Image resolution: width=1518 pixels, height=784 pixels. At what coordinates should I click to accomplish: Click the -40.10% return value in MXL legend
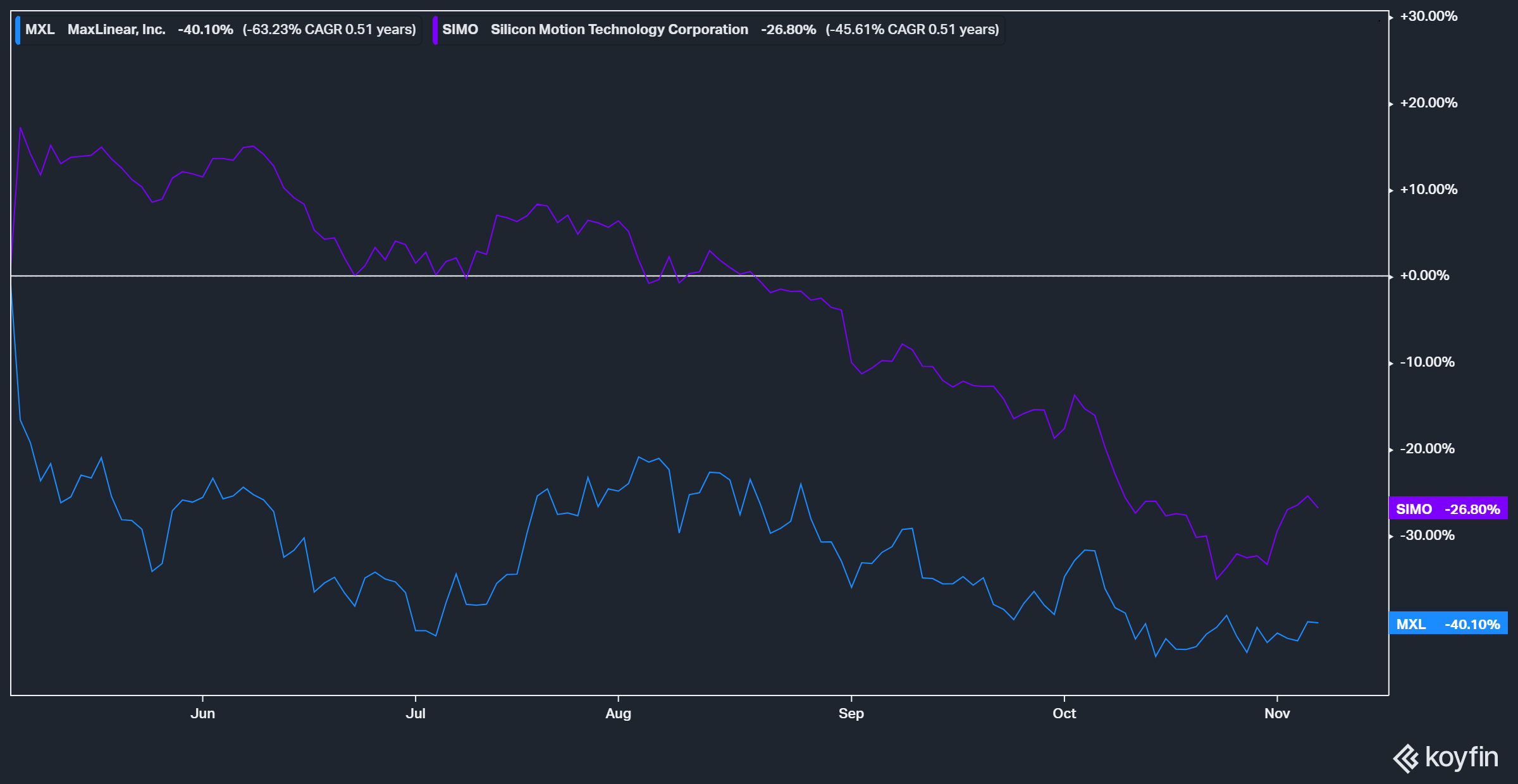[x=206, y=30]
